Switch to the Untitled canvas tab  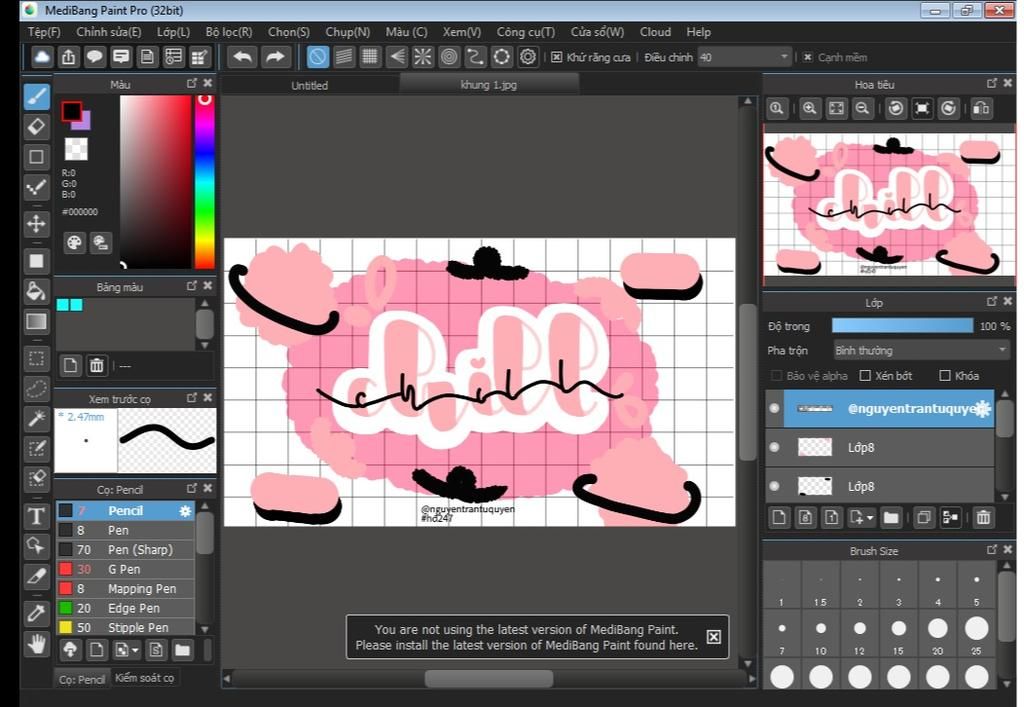click(x=310, y=85)
